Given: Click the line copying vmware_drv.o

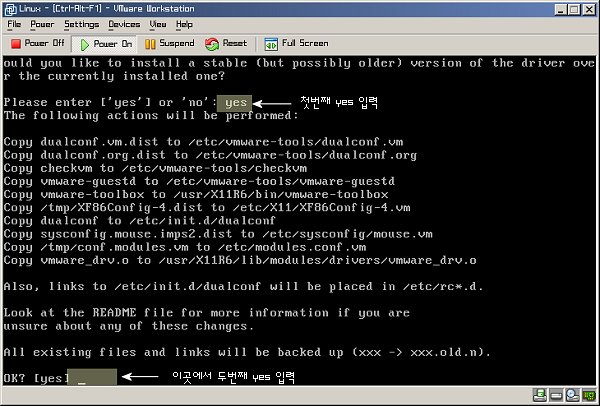Looking at the screenshot, I should coord(240,261).
